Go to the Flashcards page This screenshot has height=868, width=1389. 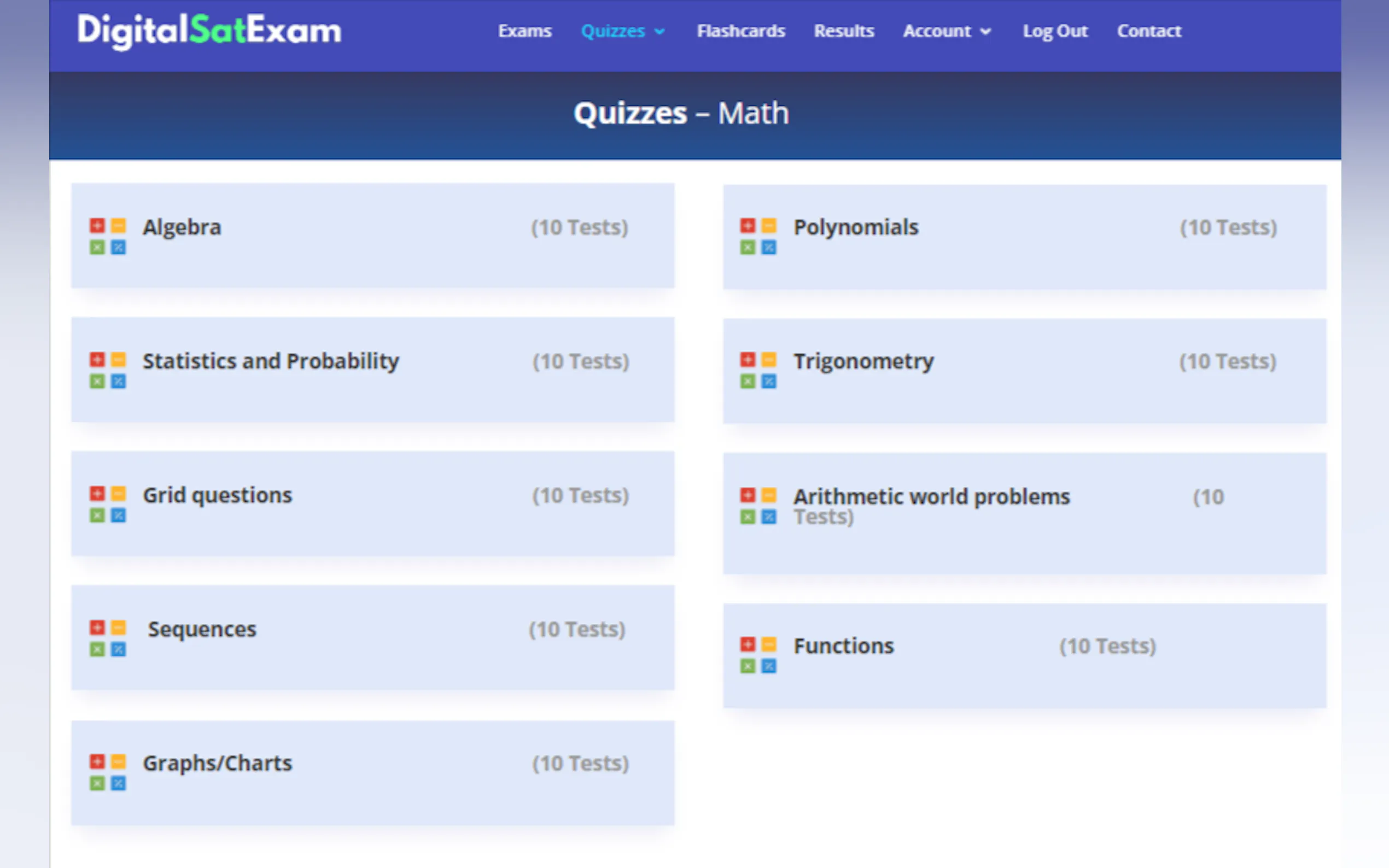(x=740, y=31)
